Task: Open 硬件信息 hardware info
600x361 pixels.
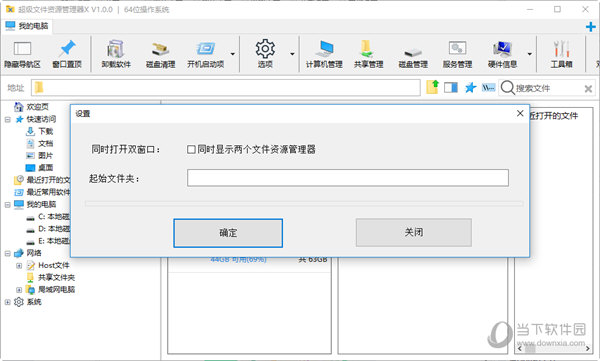Action: click(502, 55)
